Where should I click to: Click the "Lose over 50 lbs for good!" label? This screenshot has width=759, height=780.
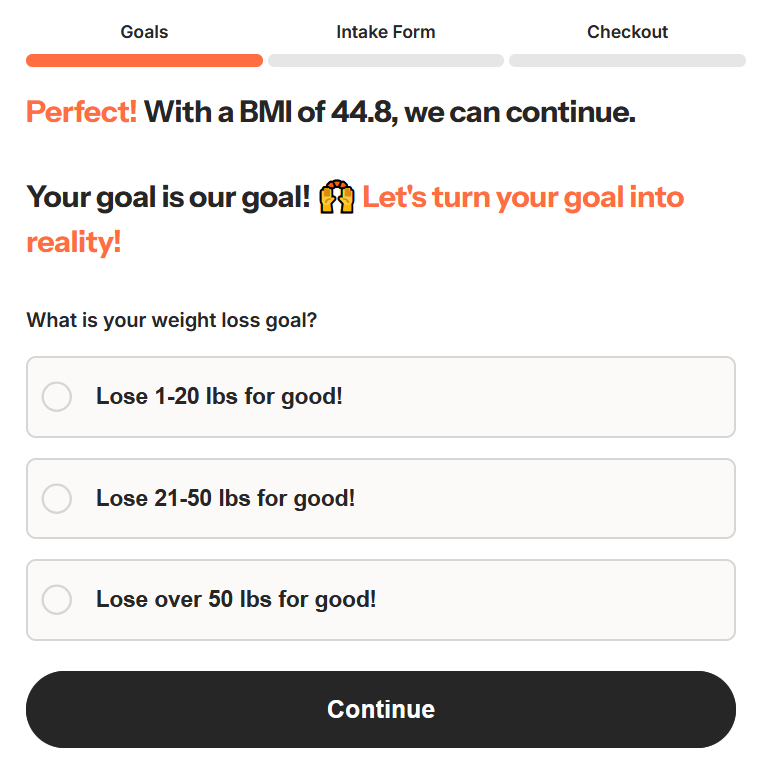click(x=236, y=600)
